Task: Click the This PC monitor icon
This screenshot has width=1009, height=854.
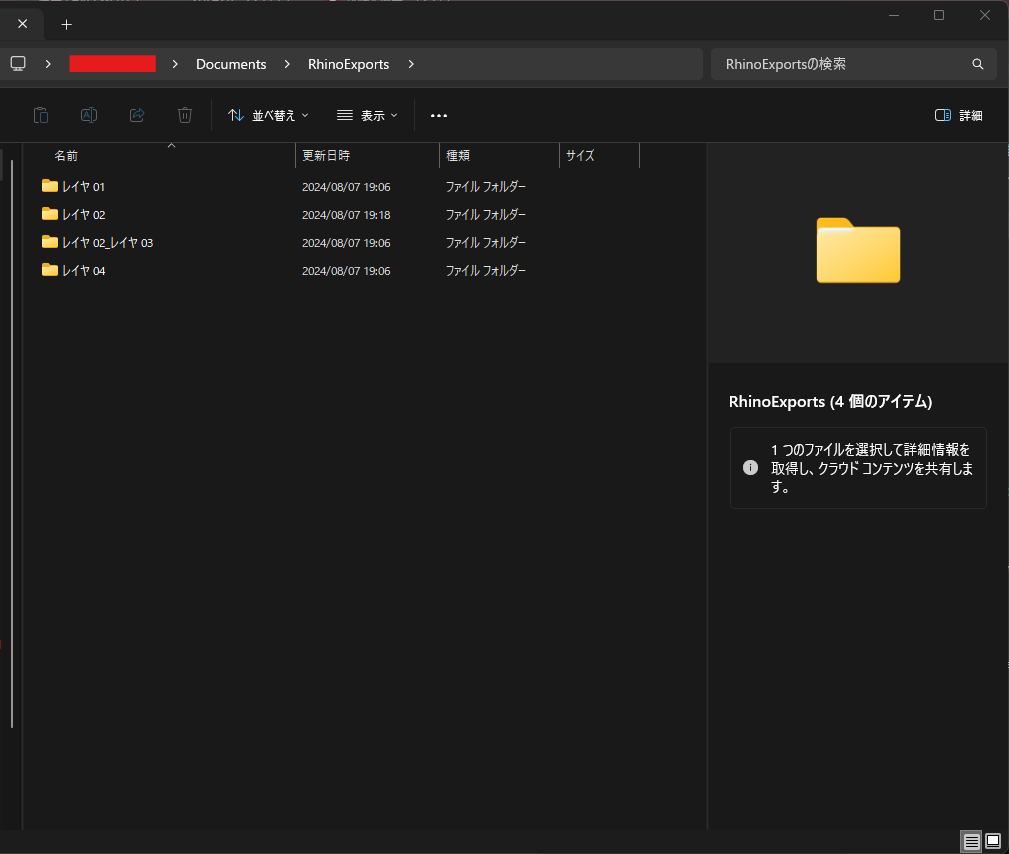Action: click(18, 64)
